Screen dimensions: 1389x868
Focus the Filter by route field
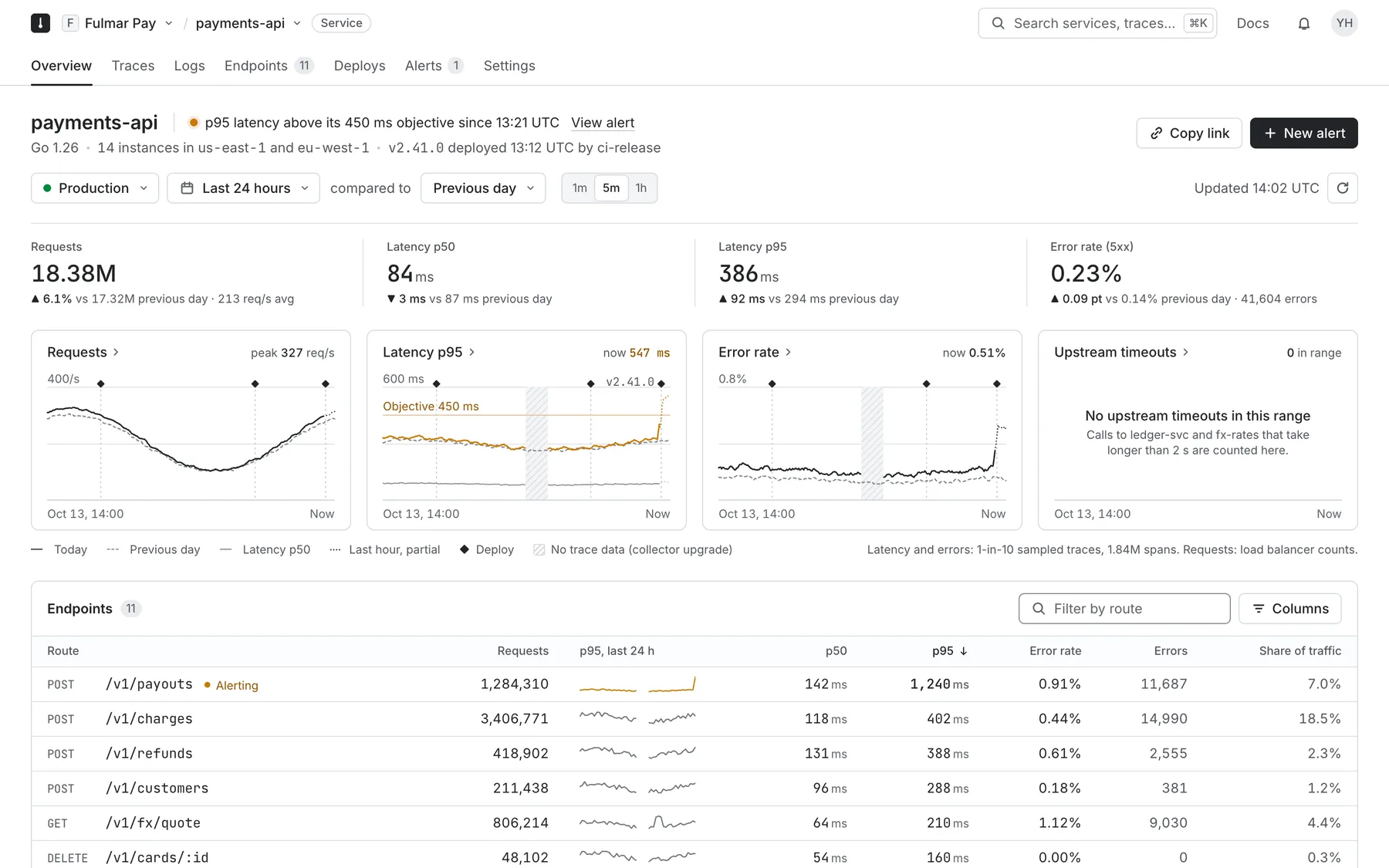click(x=1124, y=609)
